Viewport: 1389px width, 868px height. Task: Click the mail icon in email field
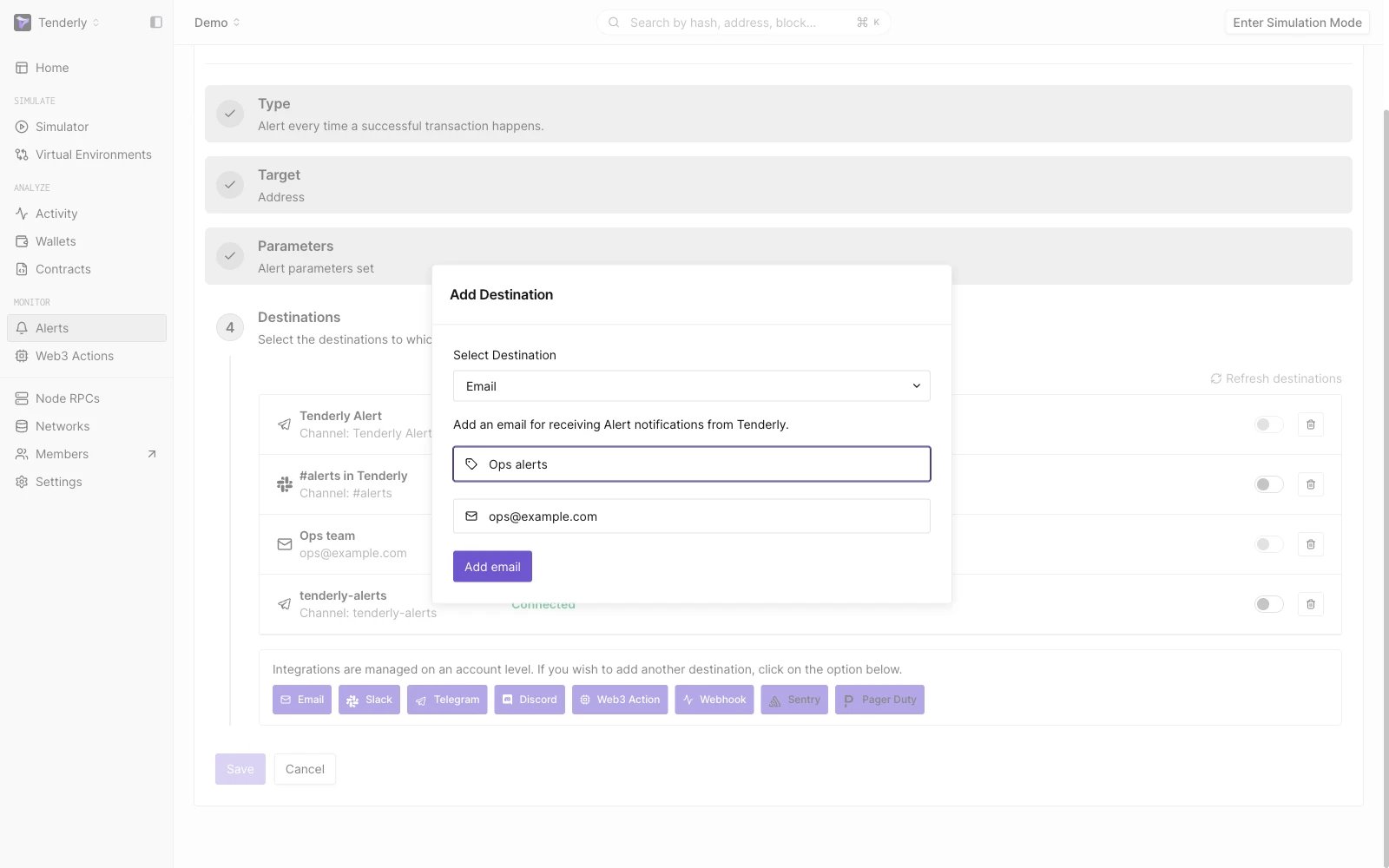pos(471,516)
